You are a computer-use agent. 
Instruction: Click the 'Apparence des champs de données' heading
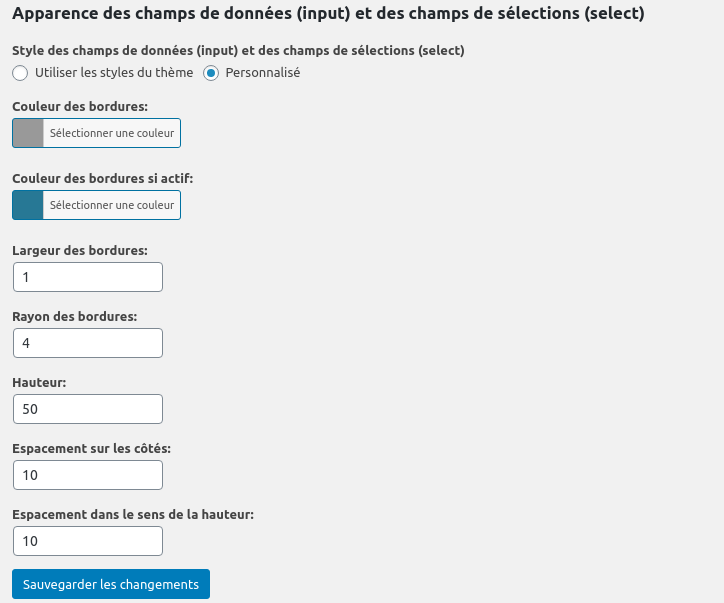click(x=328, y=15)
